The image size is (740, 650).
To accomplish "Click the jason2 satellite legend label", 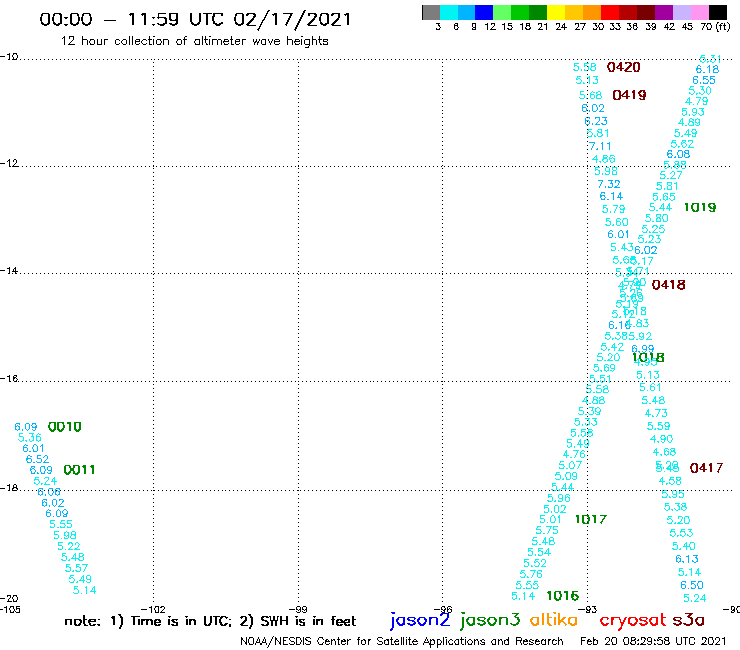I will coord(420,620).
